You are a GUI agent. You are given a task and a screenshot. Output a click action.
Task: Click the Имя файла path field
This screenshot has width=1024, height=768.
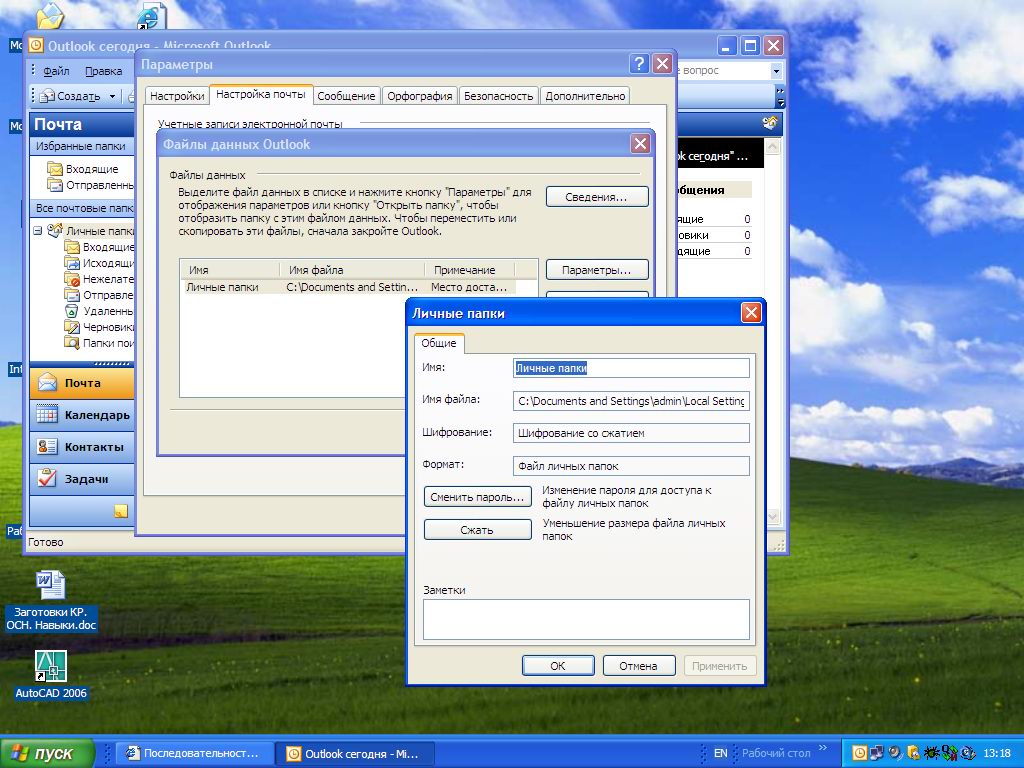tap(631, 401)
